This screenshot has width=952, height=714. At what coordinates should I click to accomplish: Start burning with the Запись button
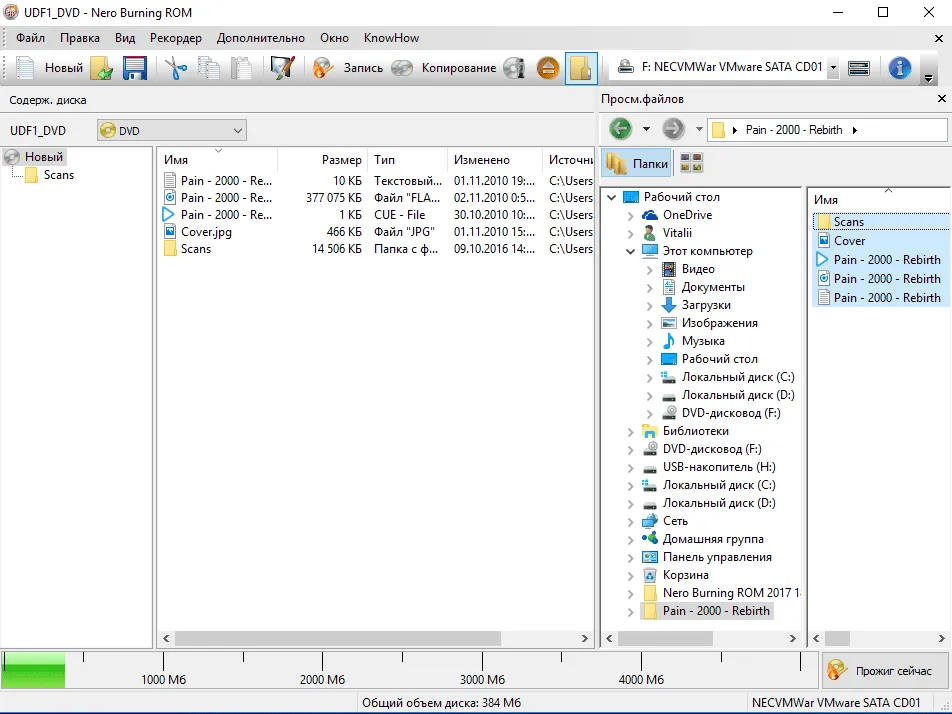click(348, 67)
